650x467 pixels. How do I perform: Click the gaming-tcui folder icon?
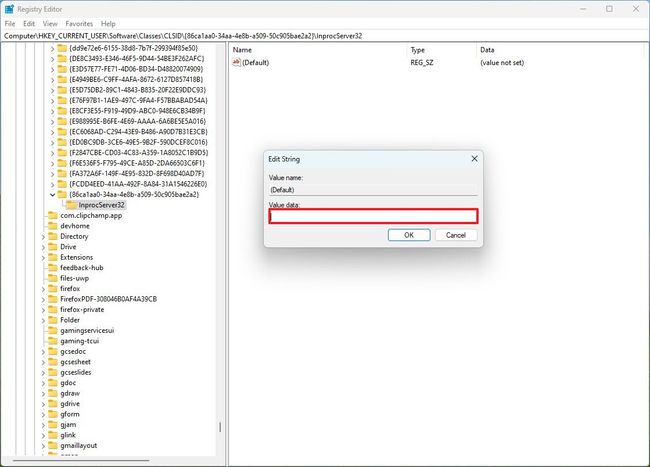coord(53,341)
